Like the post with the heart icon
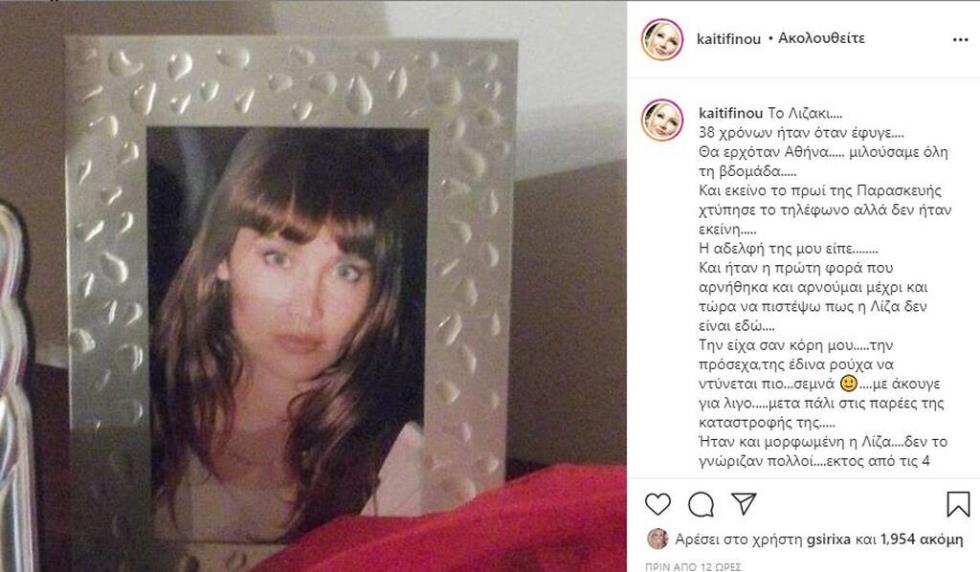 (x=658, y=504)
